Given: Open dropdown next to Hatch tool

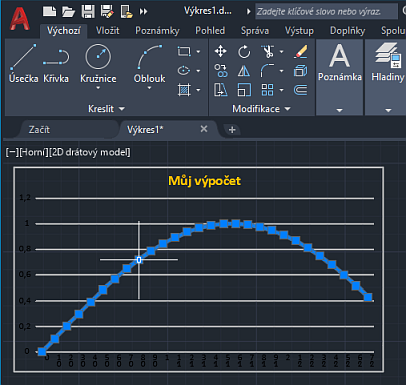Looking at the screenshot, I should [198, 90].
